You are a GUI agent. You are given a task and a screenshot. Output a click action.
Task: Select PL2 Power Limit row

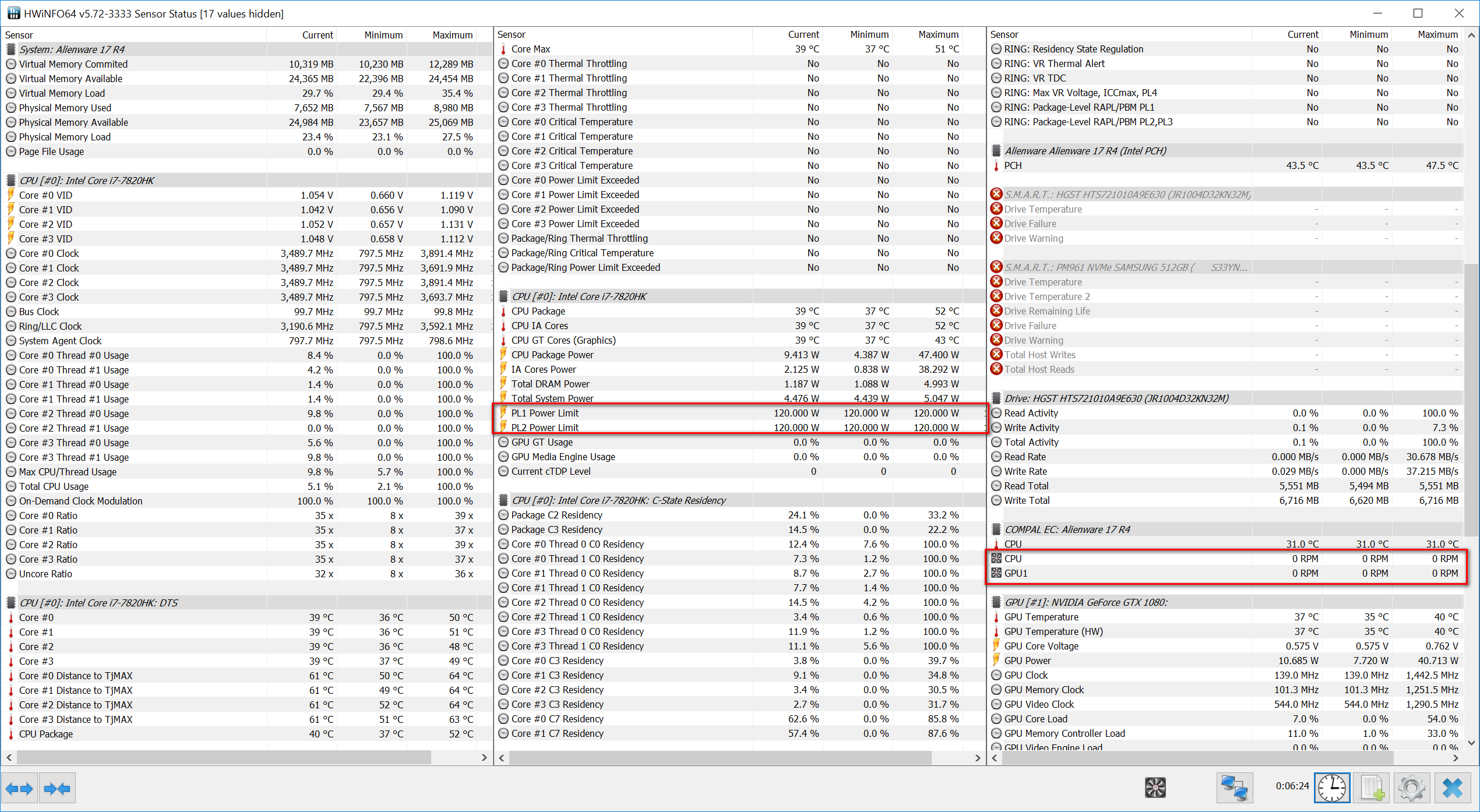pyautogui.click(x=740, y=428)
